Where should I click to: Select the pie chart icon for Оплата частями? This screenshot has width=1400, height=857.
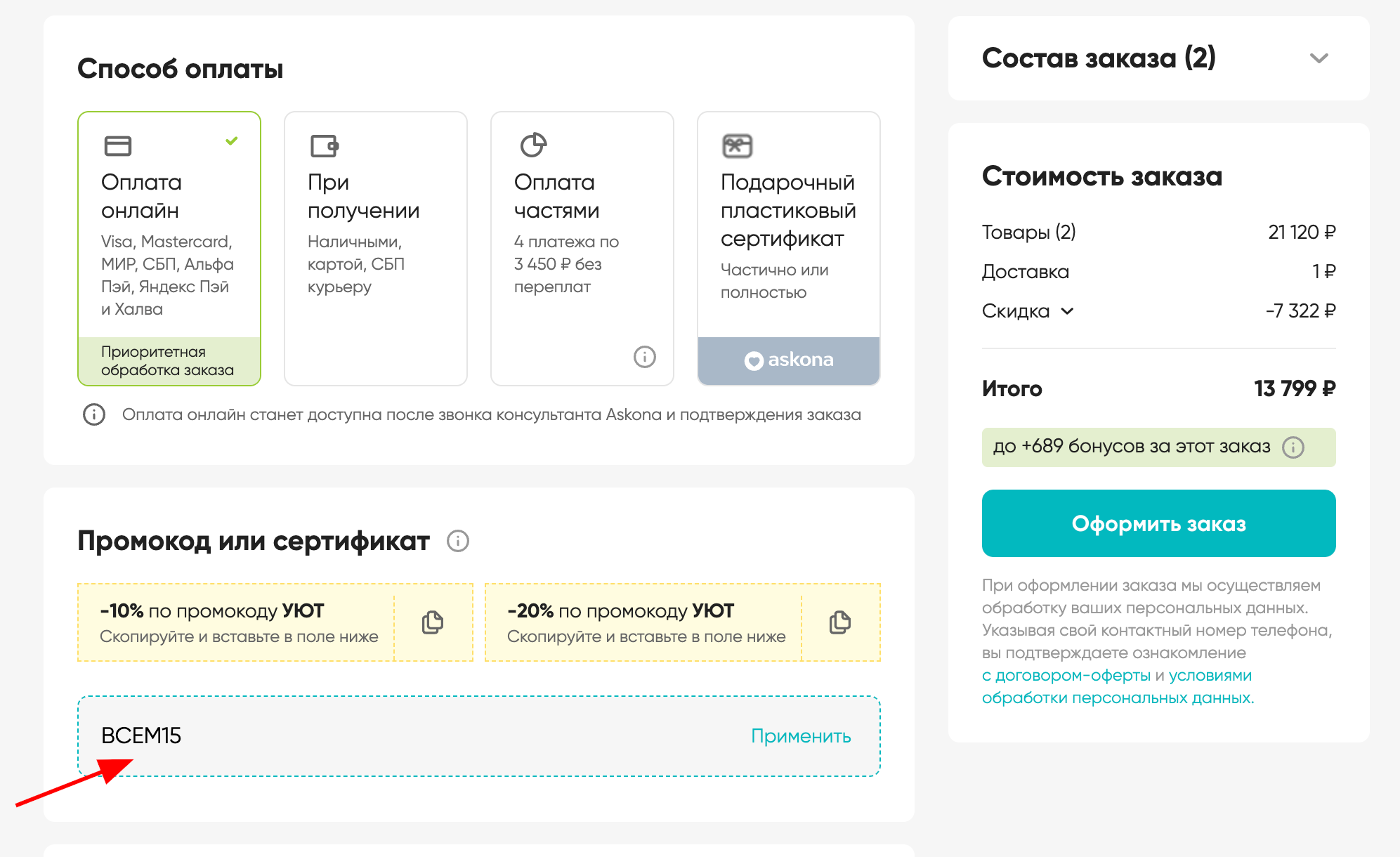(535, 145)
